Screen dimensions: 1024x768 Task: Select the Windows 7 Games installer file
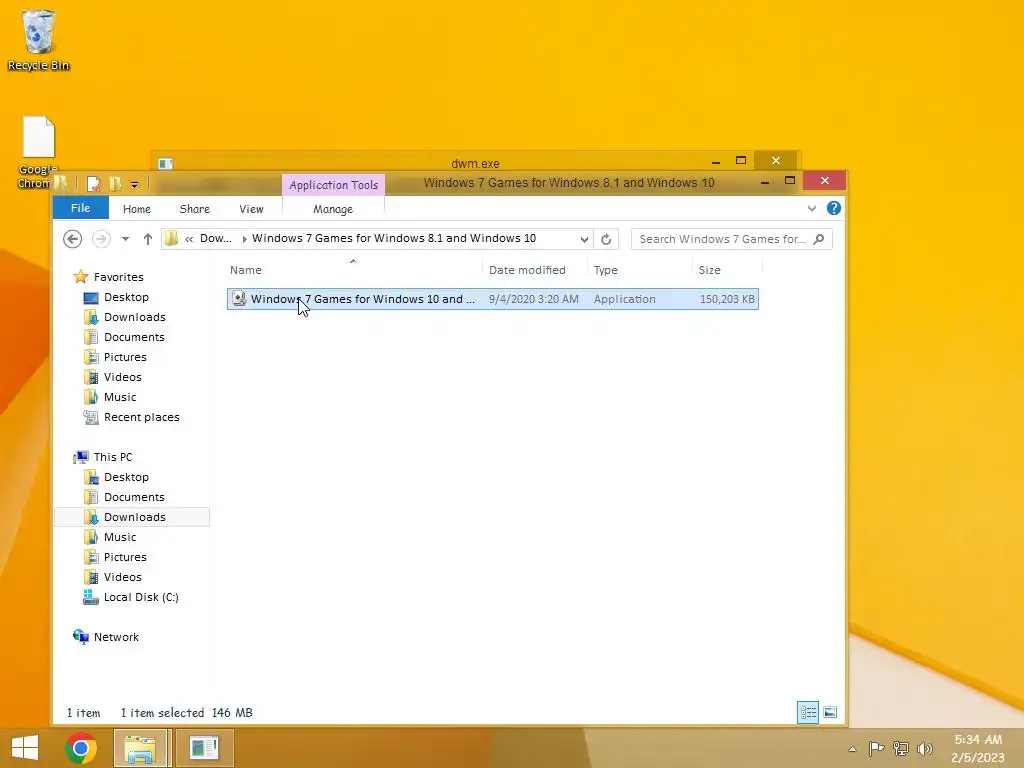click(x=492, y=299)
